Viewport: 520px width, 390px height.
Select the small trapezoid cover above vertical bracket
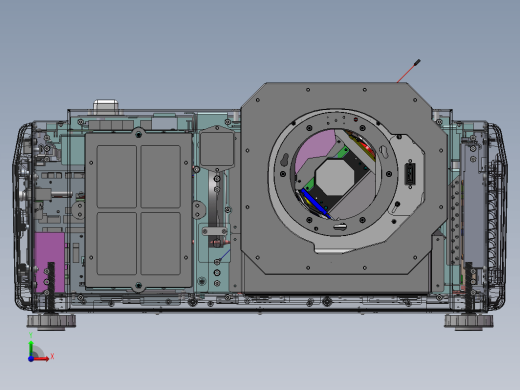pyautogui.click(x=217, y=146)
